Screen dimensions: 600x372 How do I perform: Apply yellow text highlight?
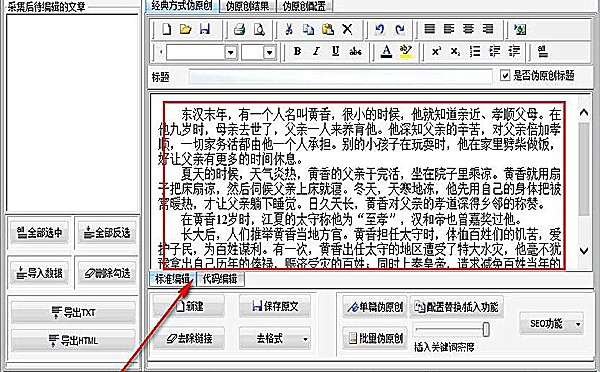click(406, 52)
